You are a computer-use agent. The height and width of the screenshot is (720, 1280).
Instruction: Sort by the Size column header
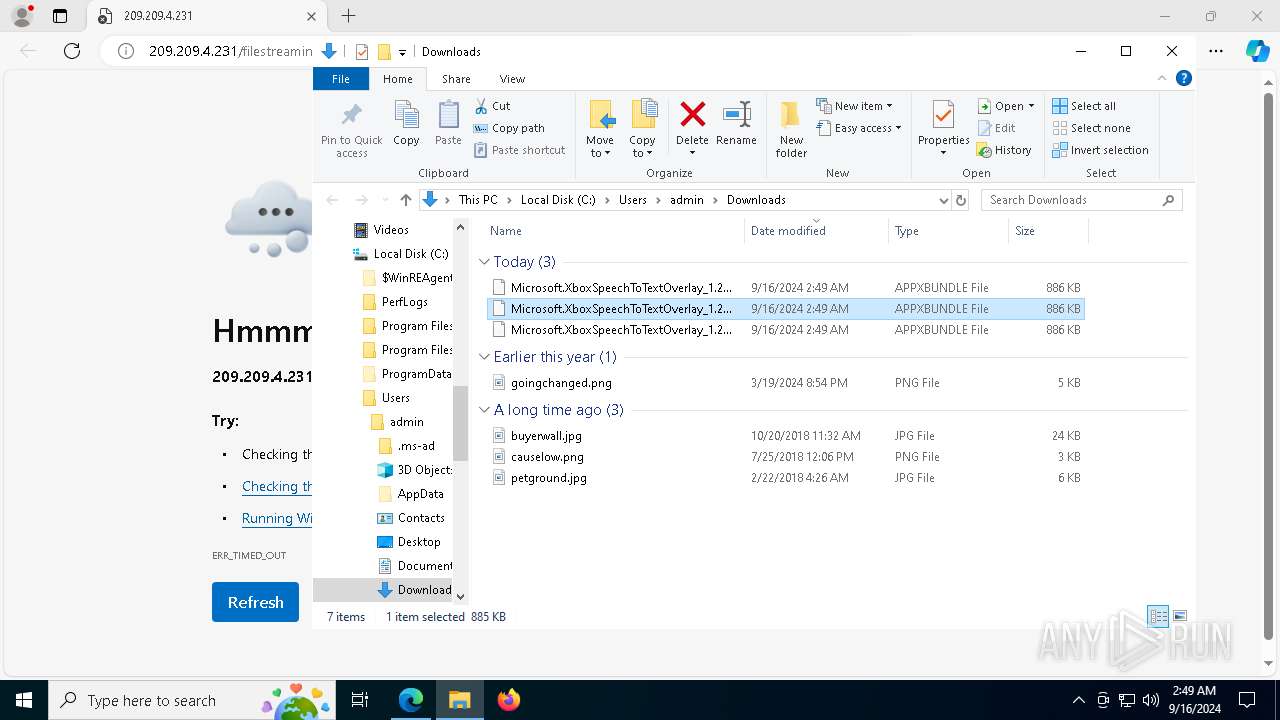pyautogui.click(x=1048, y=231)
